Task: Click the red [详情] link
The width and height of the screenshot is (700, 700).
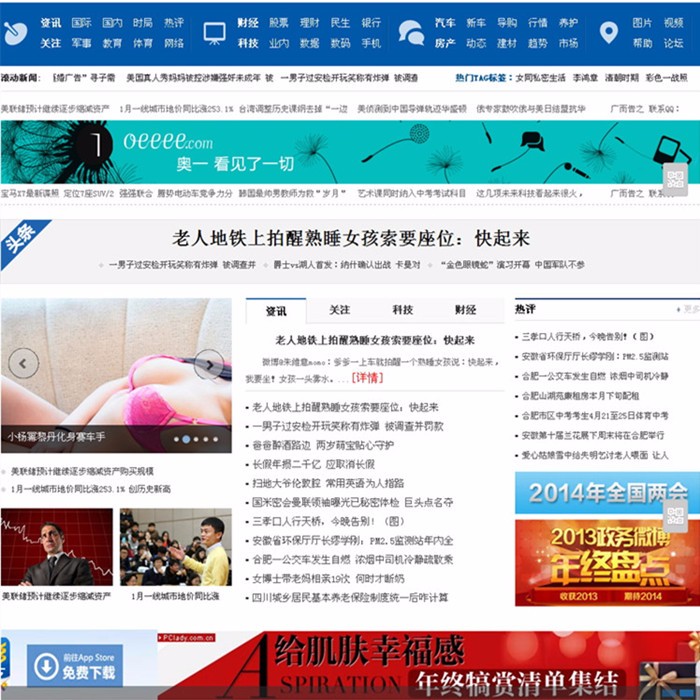Action: point(367,378)
